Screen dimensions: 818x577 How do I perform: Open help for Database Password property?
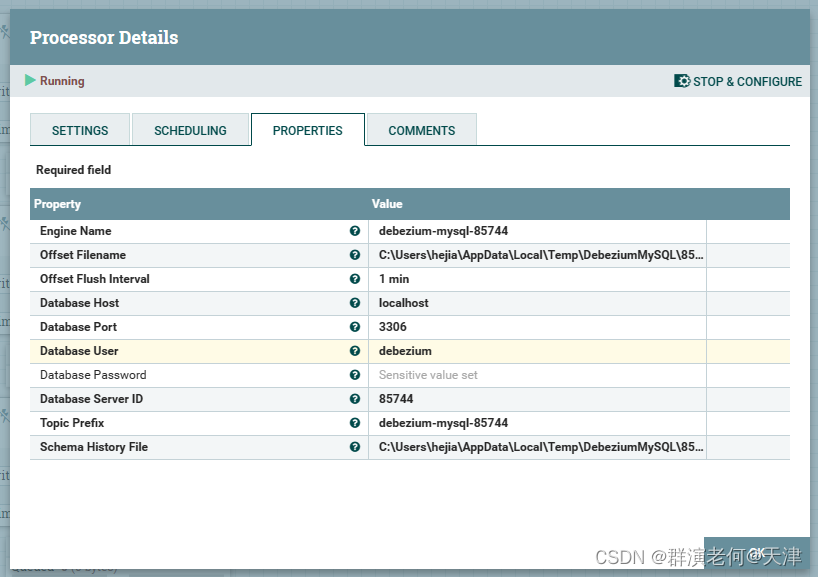tap(355, 375)
